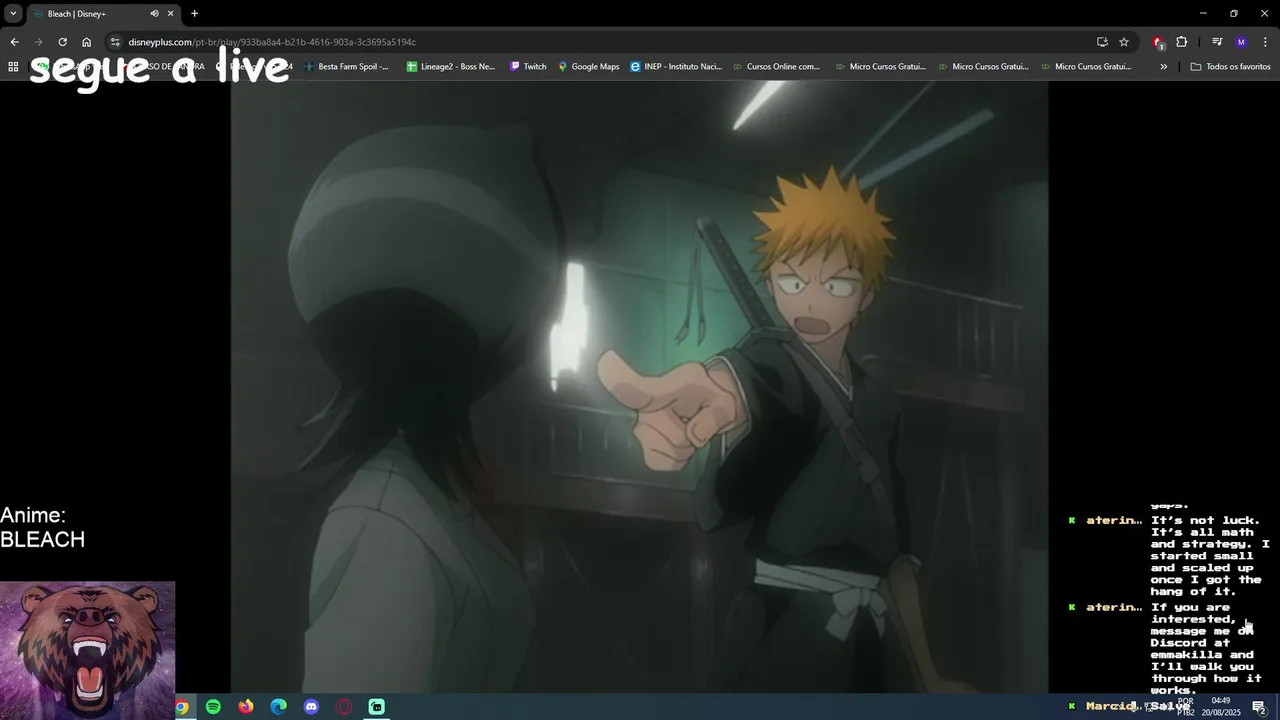Select the 'Anime: BLEACH' overlay text
This screenshot has height=720, width=1280.
pyautogui.click(x=43, y=527)
